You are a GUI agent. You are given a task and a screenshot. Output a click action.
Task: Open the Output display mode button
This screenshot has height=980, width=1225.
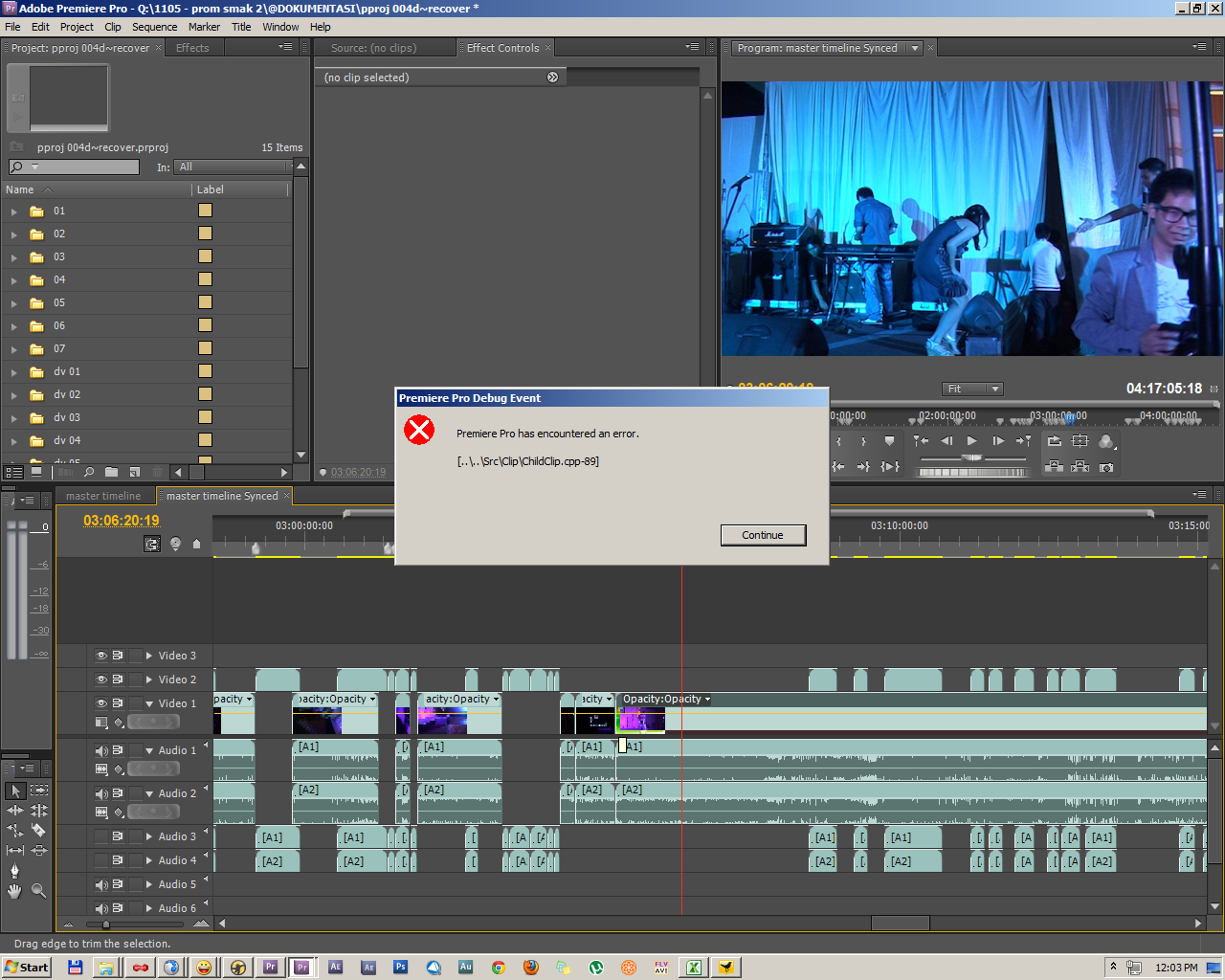click(x=1107, y=441)
